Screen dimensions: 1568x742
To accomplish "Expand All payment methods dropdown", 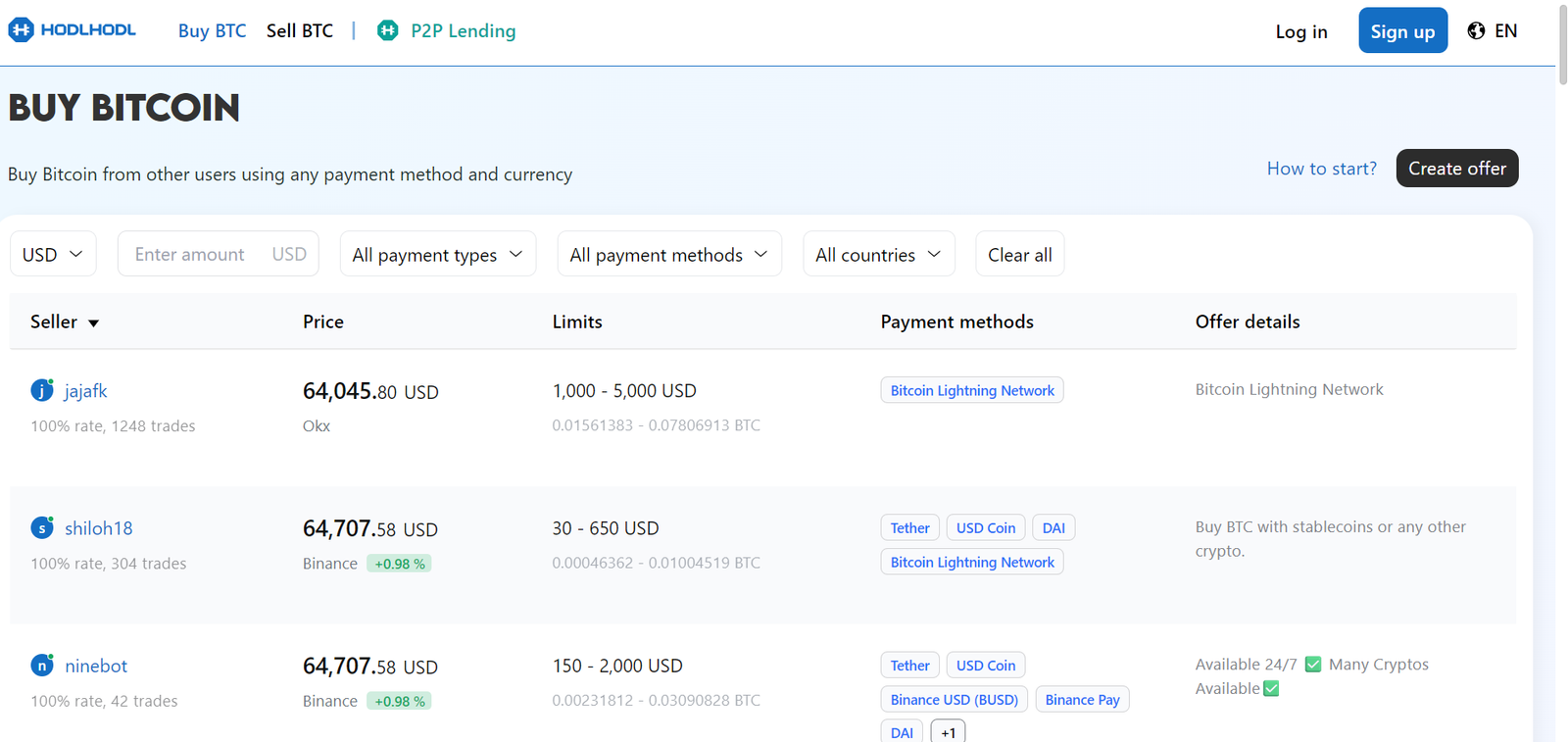I will click(x=669, y=254).
